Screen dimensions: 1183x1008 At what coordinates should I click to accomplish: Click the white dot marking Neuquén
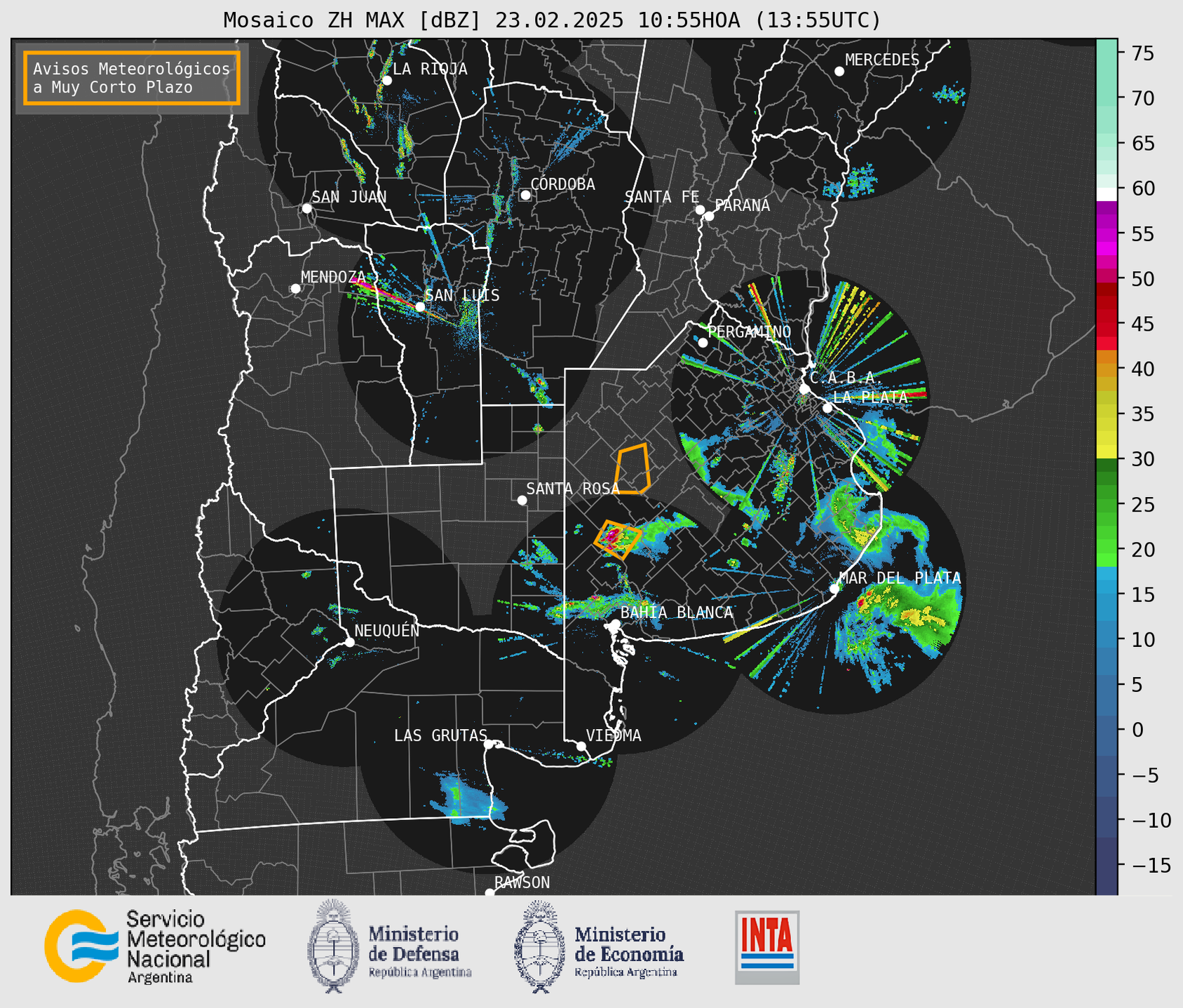point(349,642)
